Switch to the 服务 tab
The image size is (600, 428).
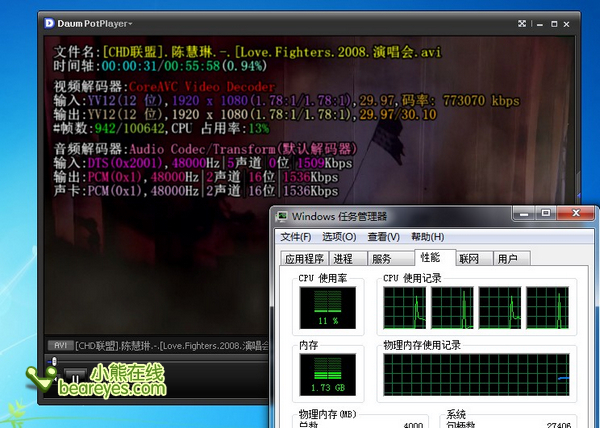(x=391, y=259)
